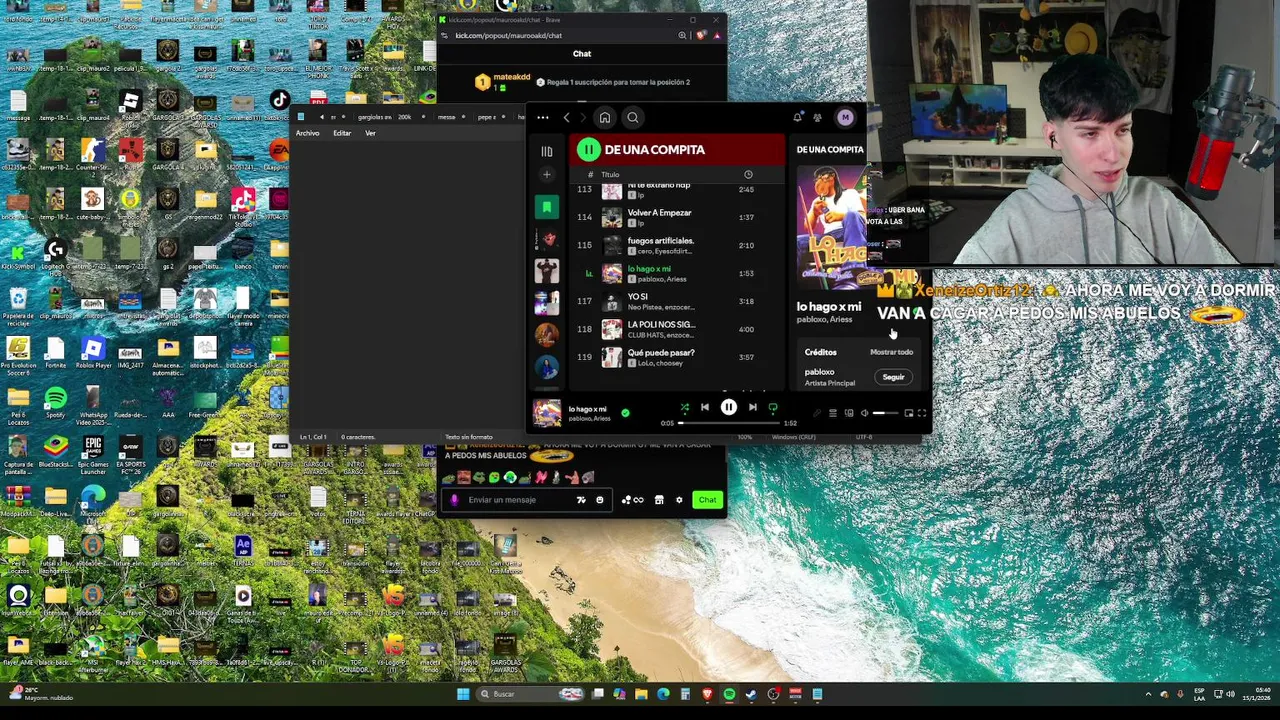This screenshot has width=1280, height=720.
Task: Click chat user mateakdd
Action: [x=510, y=75]
